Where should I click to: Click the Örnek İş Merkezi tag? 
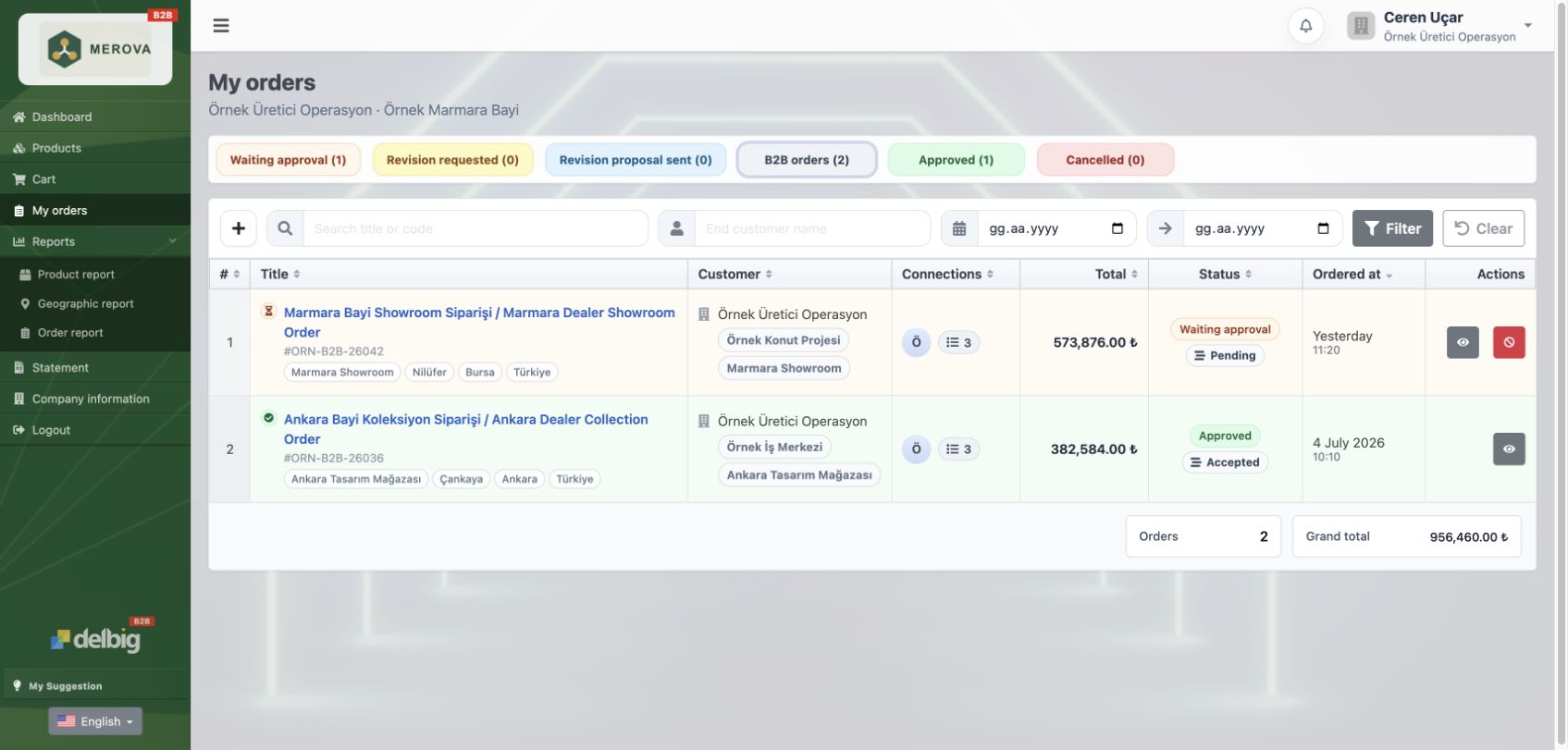click(774, 448)
